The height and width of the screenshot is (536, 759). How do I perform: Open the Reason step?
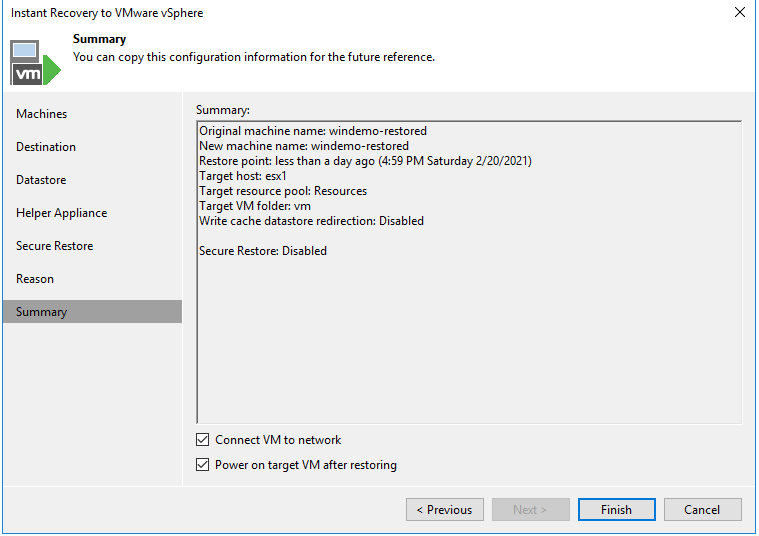click(35, 279)
